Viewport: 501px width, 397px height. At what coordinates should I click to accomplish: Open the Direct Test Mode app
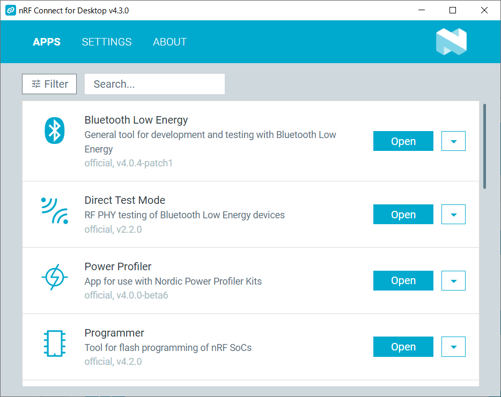403,214
